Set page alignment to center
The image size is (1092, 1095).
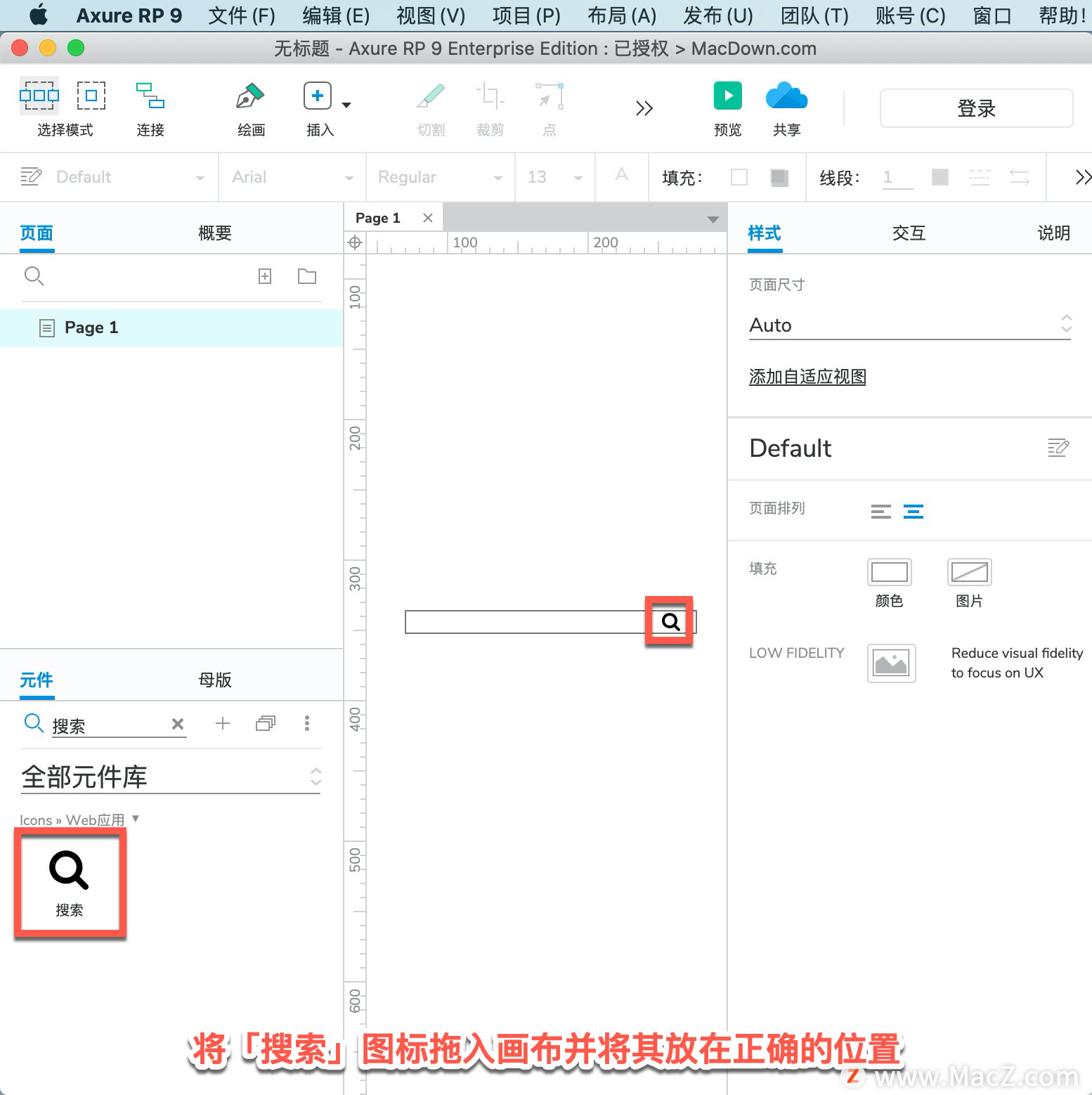click(x=914, y=512)
